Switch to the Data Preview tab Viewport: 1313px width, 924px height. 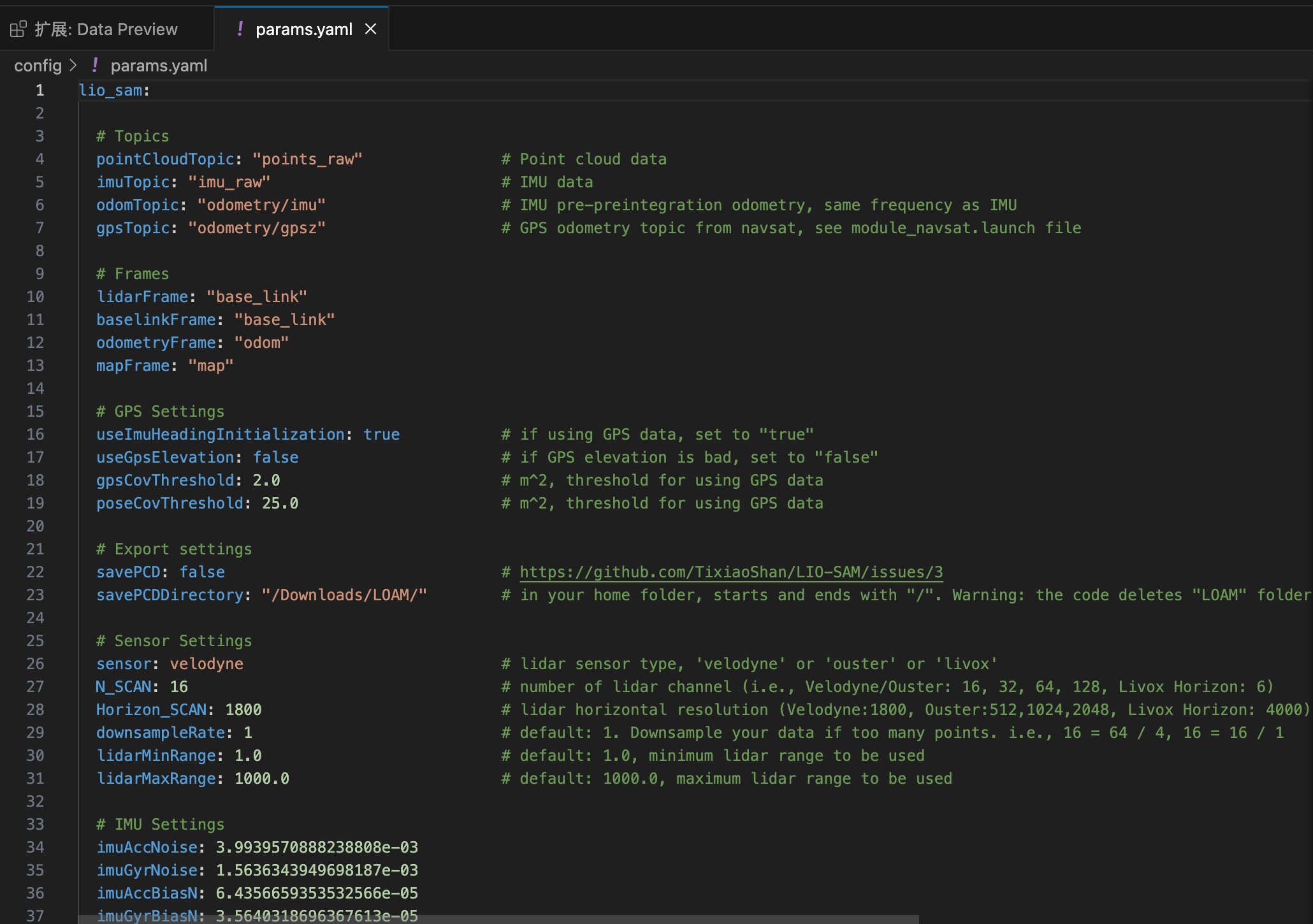click(x=106, y=29)
